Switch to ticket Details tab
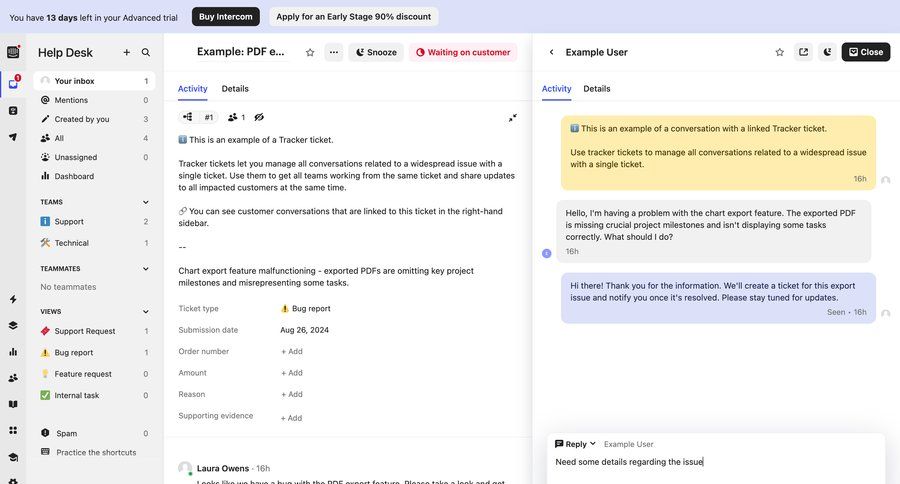 (x=235, y=88)
